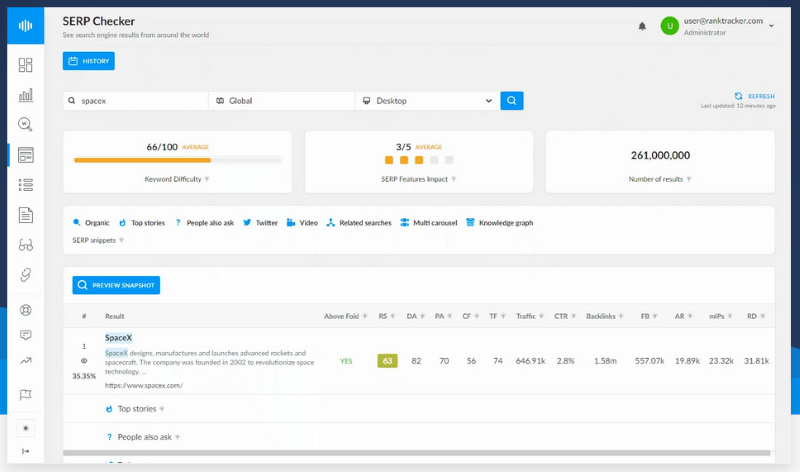
Task: Open the dashboard grid icon in sidebar
Action: point(26,65)
